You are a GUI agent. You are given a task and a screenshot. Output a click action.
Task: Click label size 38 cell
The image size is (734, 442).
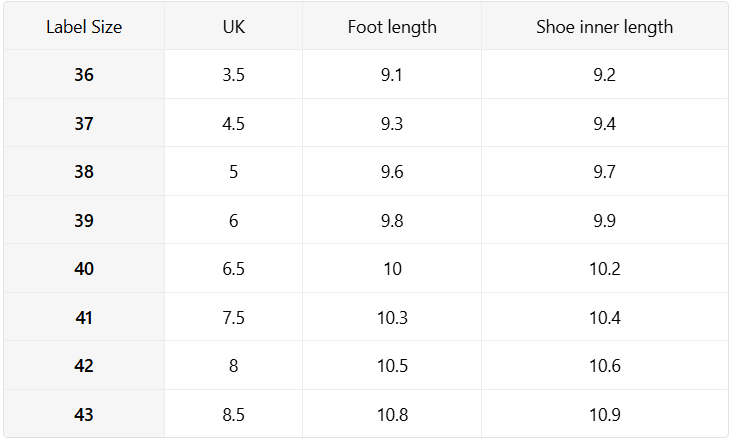coord(84,172)
